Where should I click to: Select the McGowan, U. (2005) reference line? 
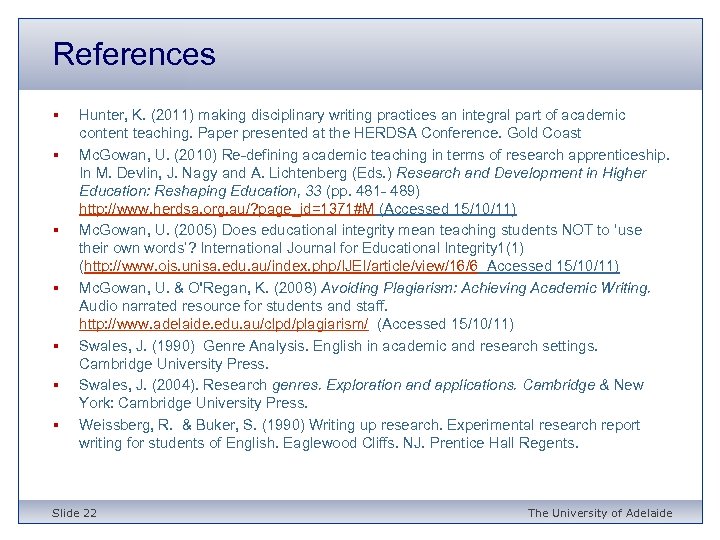pos(360,230)
